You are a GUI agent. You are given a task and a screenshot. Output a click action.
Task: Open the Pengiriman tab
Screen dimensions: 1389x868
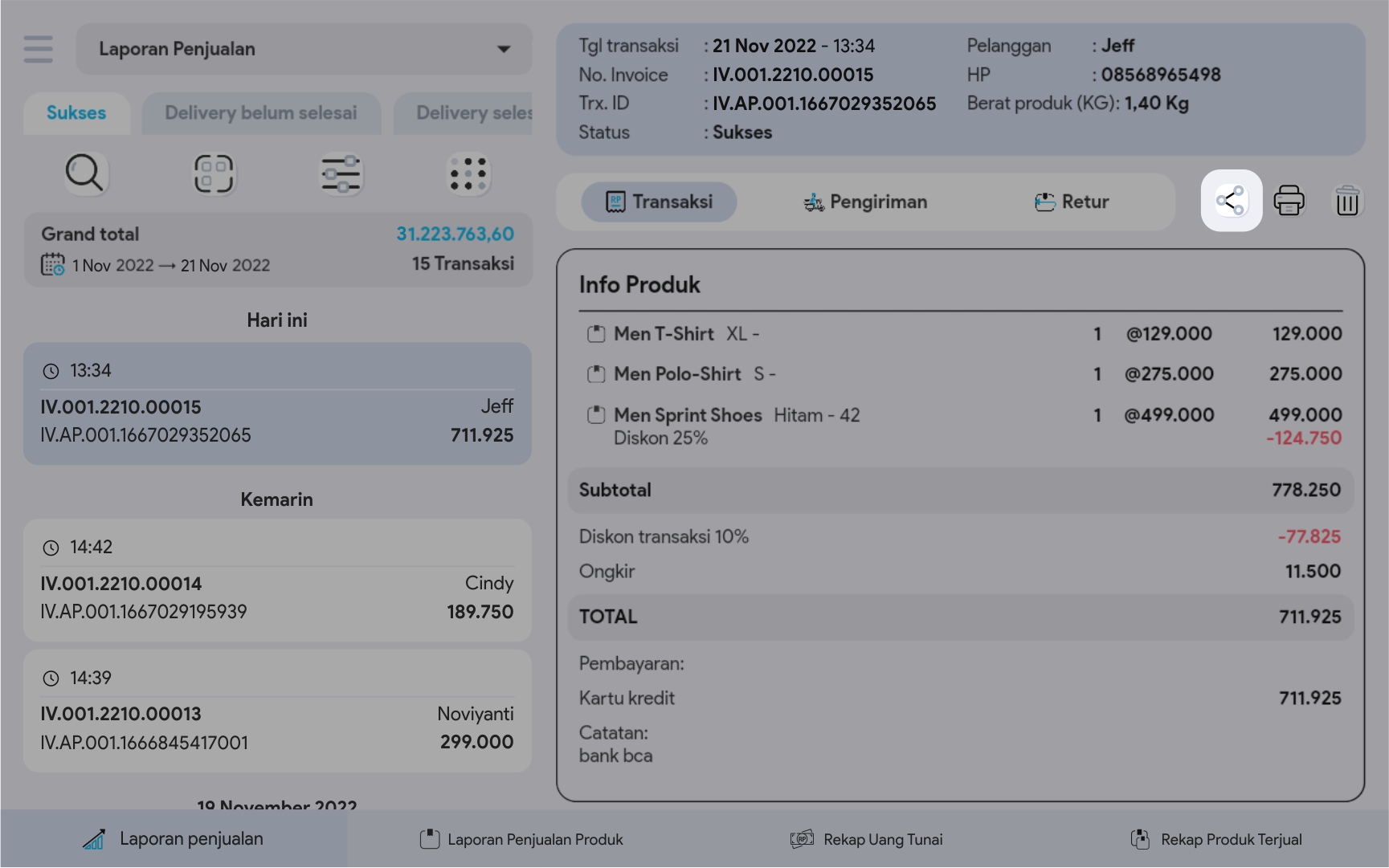[865, 202]
